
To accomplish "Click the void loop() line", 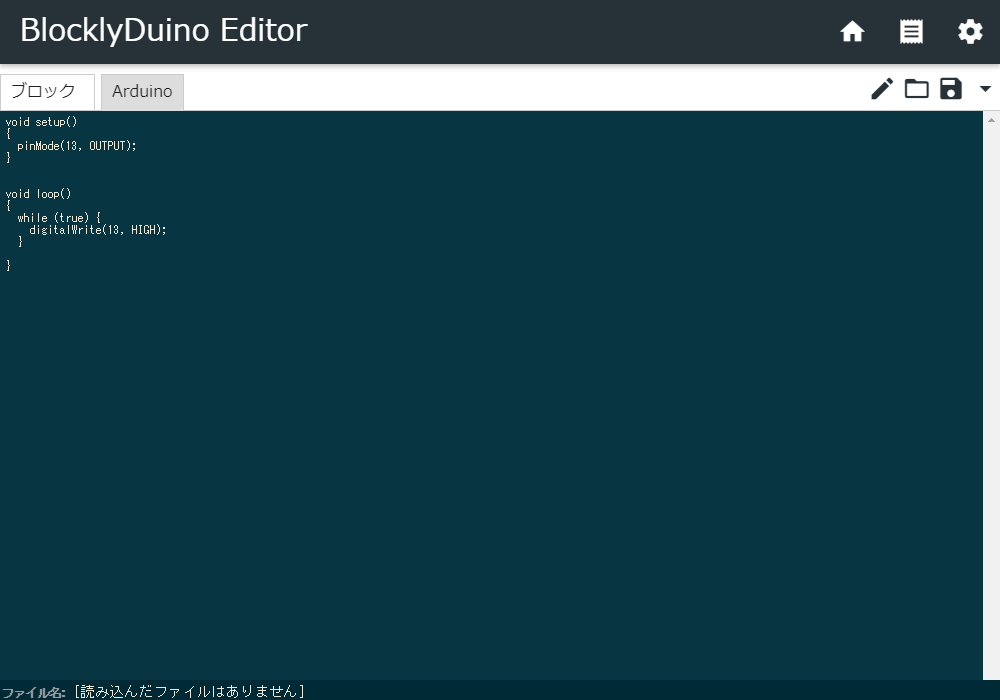I will pos(38,194).
